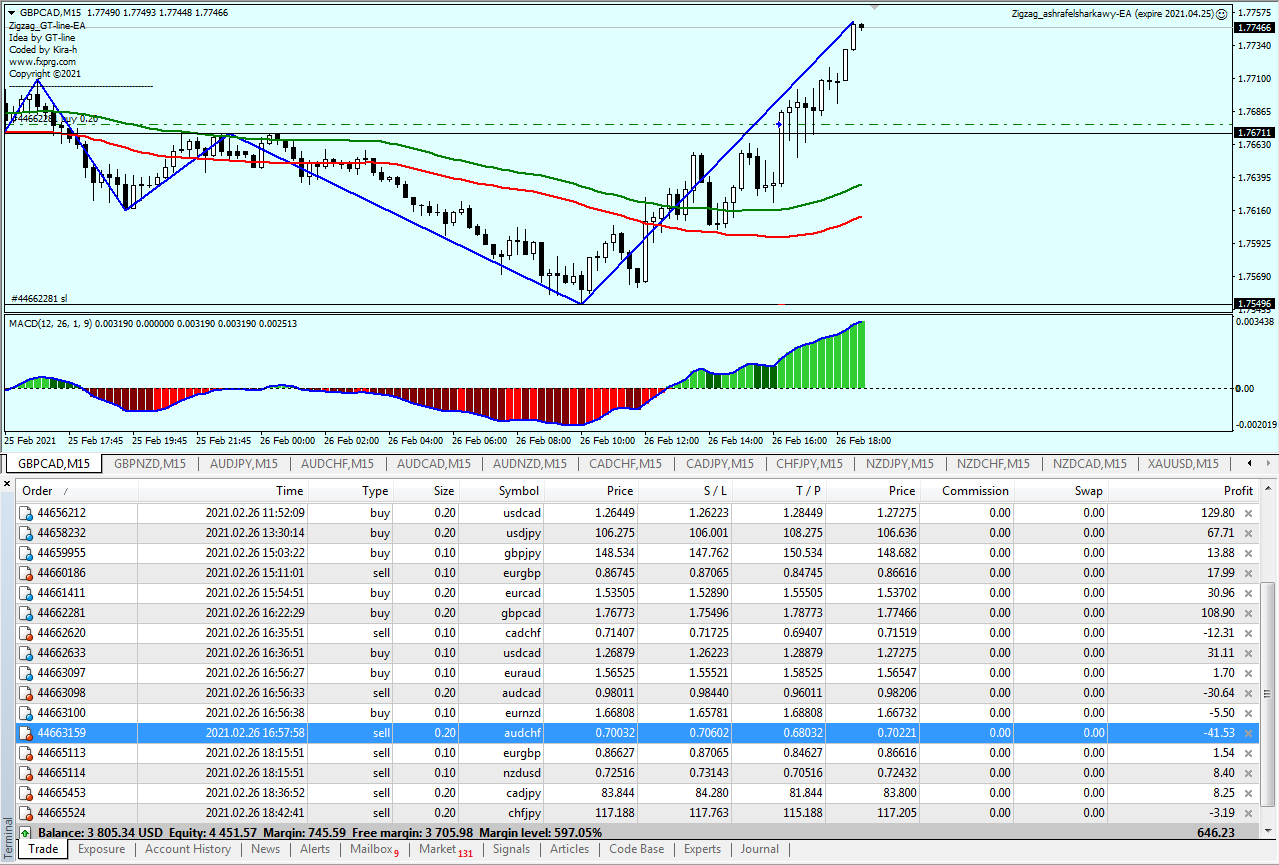Close the chfjpy order showing -3.19

1248,813
